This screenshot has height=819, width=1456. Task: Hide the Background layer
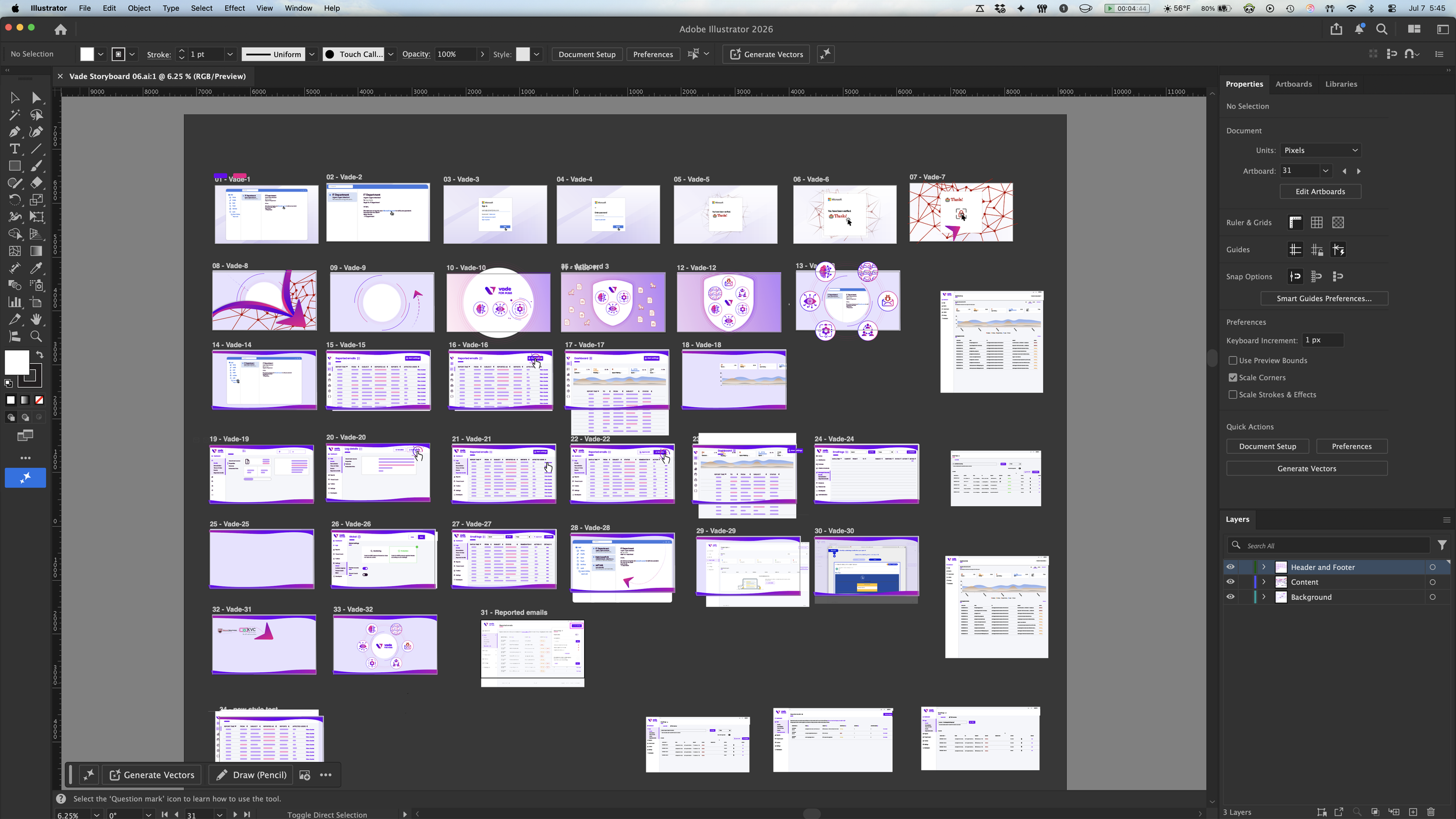[1230, 597]
